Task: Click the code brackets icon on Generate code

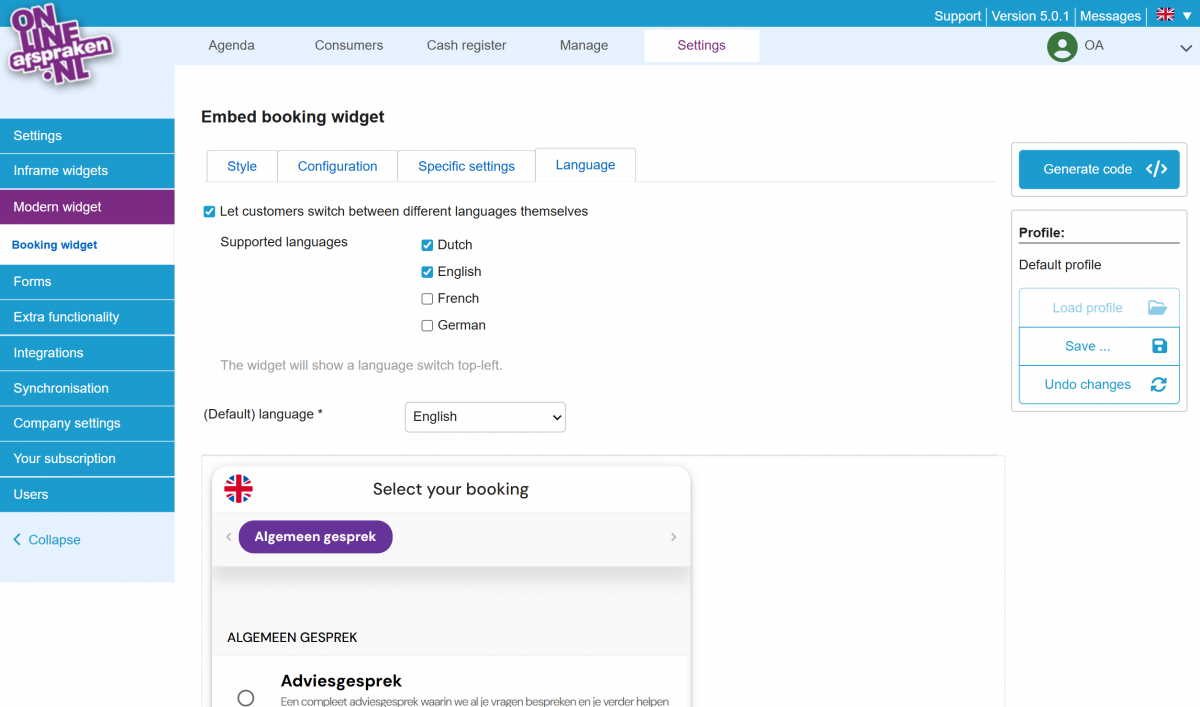Action: pyautogui.click(x=1156, y=169)
